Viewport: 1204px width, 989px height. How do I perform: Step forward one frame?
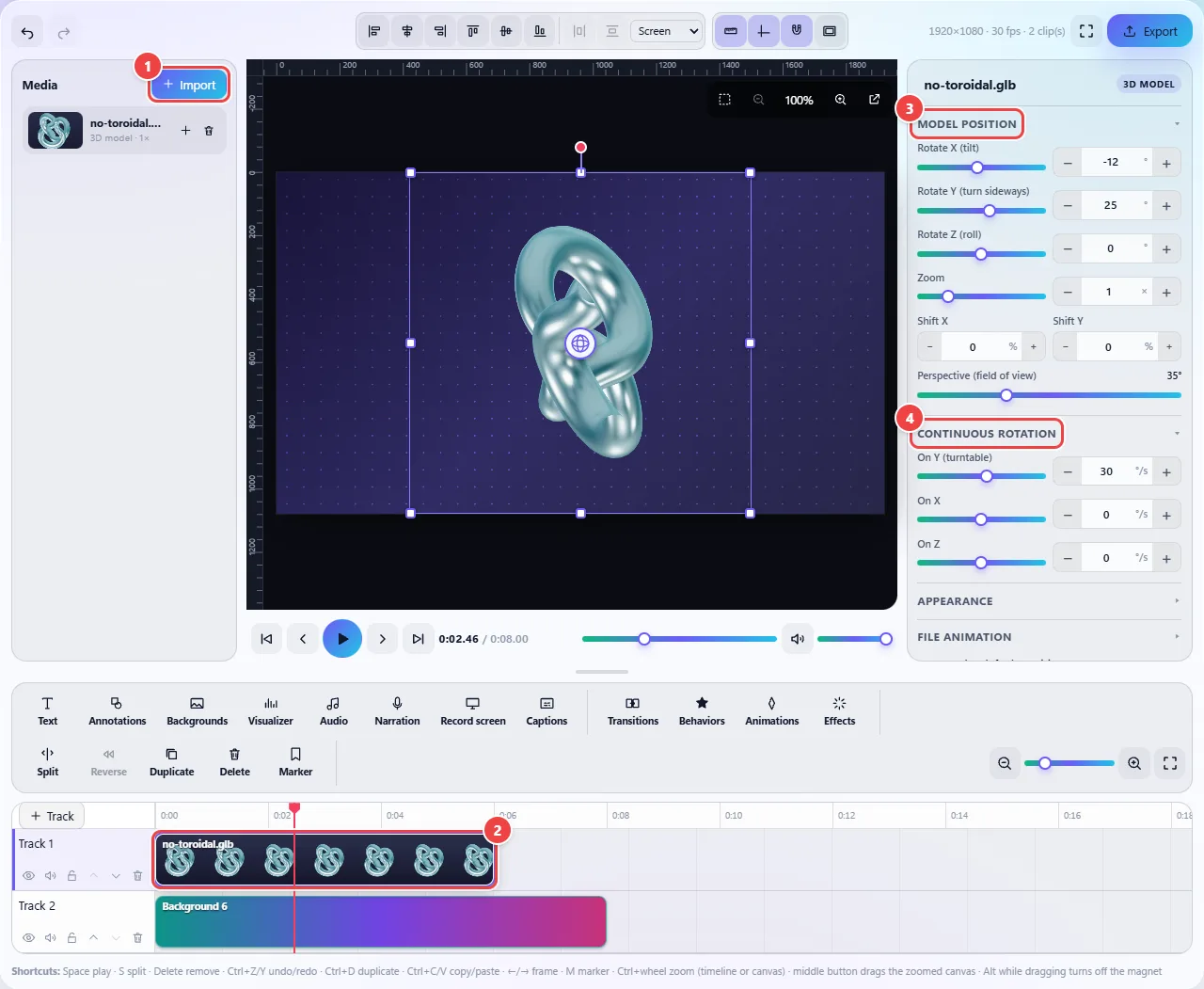click(382, 639)
